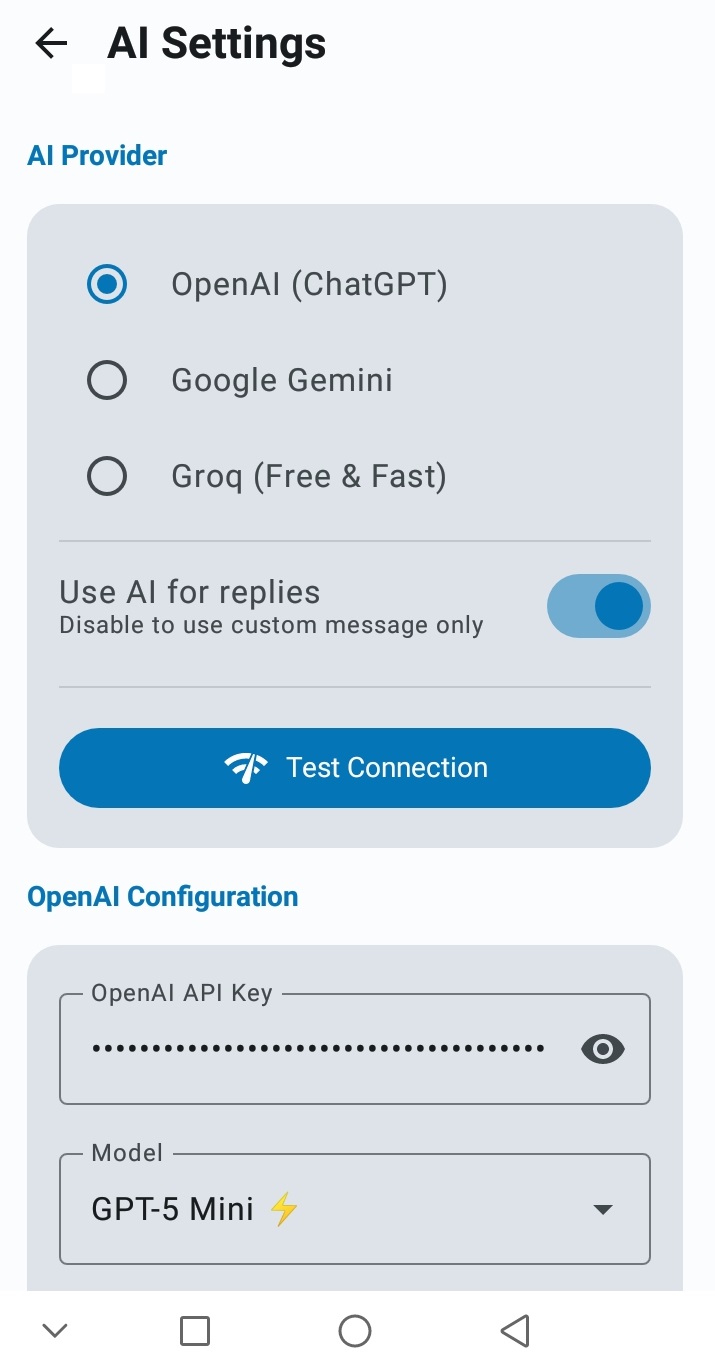Disable the Use AI for replies toggle
Image resolution: width=715 pixels, height=1371 pixels.
pos(598,606)
